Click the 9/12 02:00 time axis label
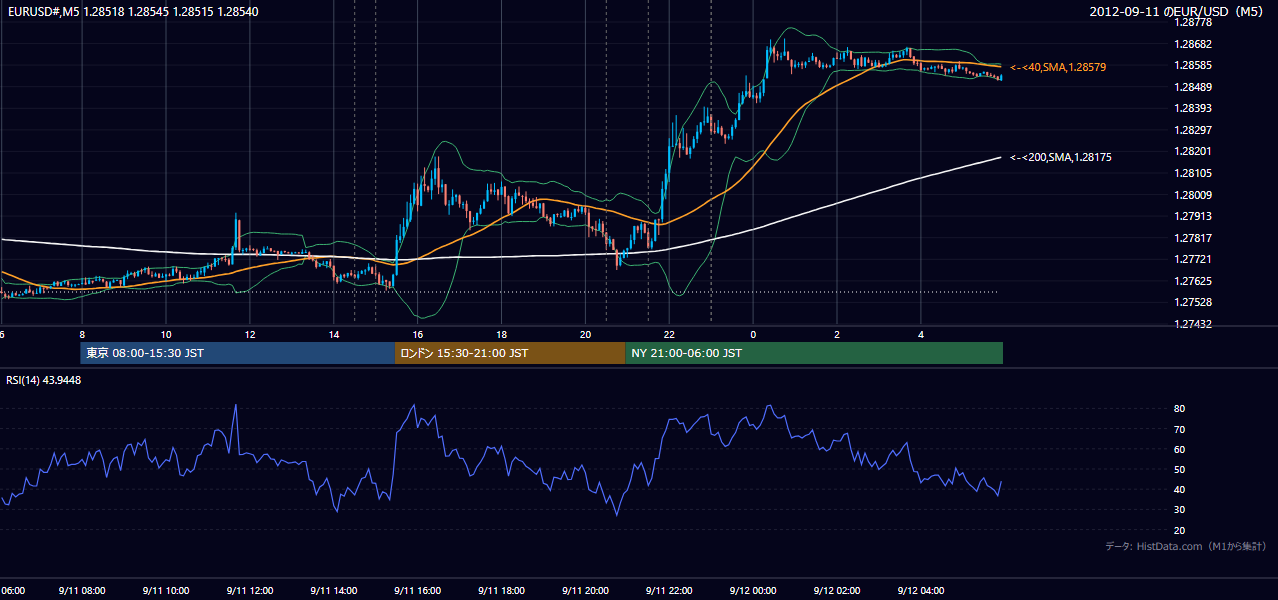 pos(838,590)
